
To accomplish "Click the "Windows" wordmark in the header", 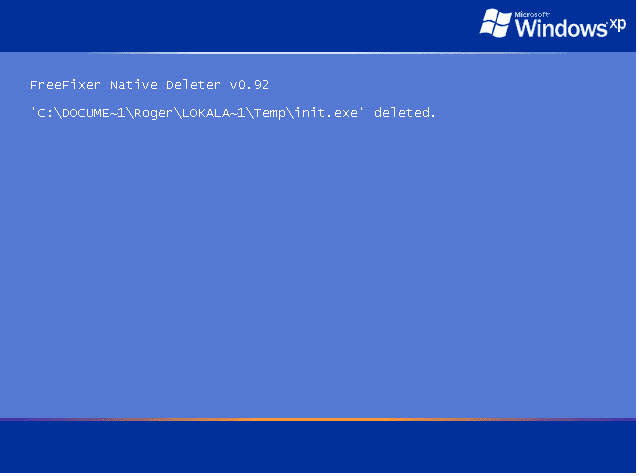I will click(561, 28).
